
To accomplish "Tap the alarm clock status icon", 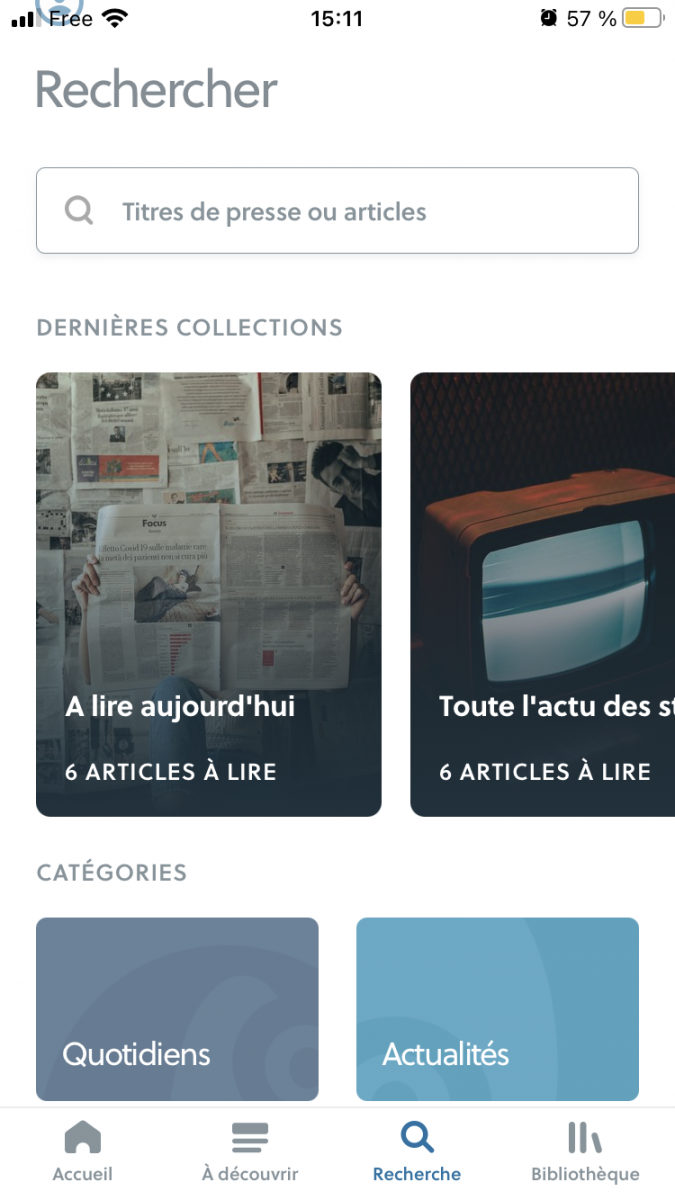I will (548, 18).
